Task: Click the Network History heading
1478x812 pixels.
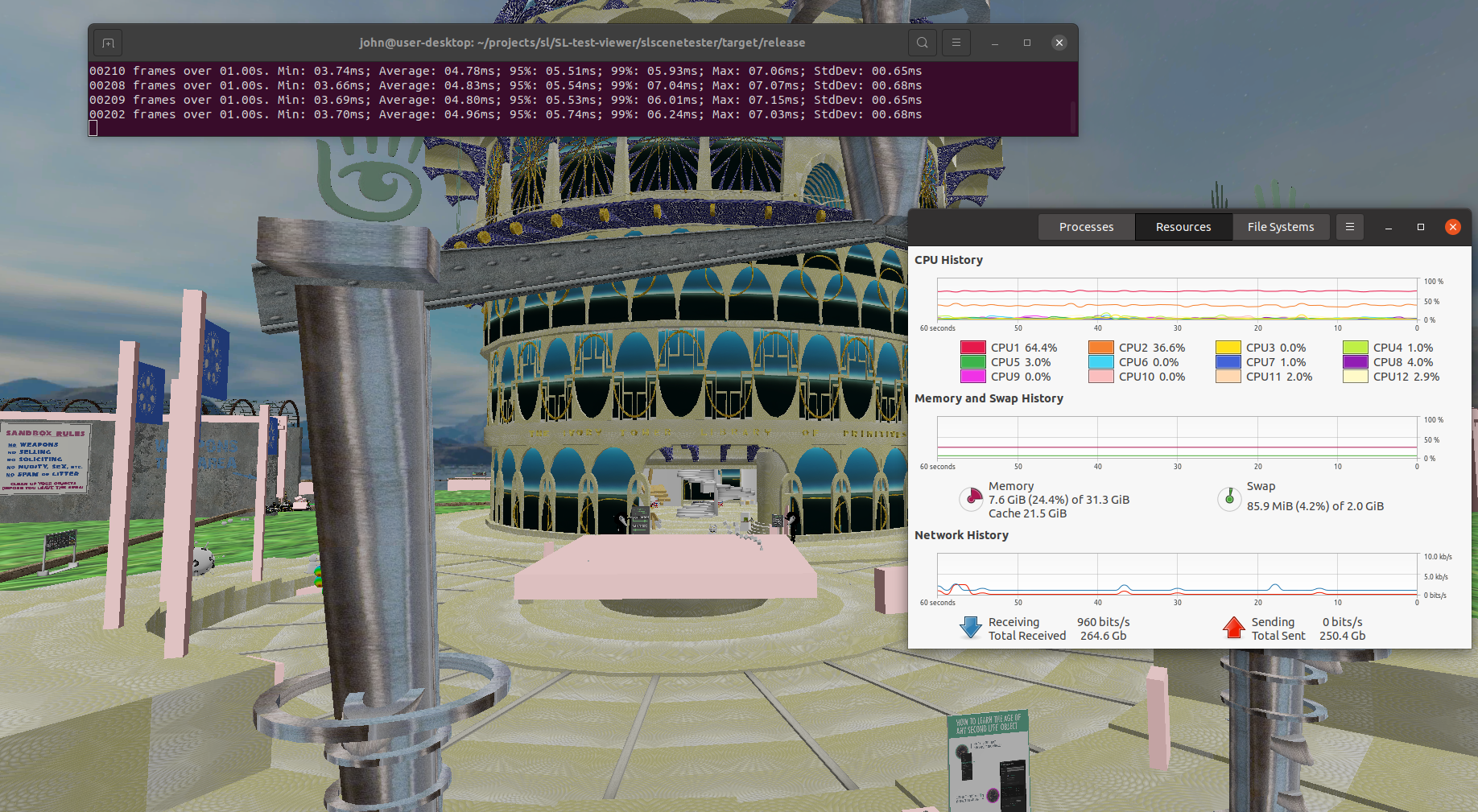Action: pyautogui.click(x=961, y=535)
